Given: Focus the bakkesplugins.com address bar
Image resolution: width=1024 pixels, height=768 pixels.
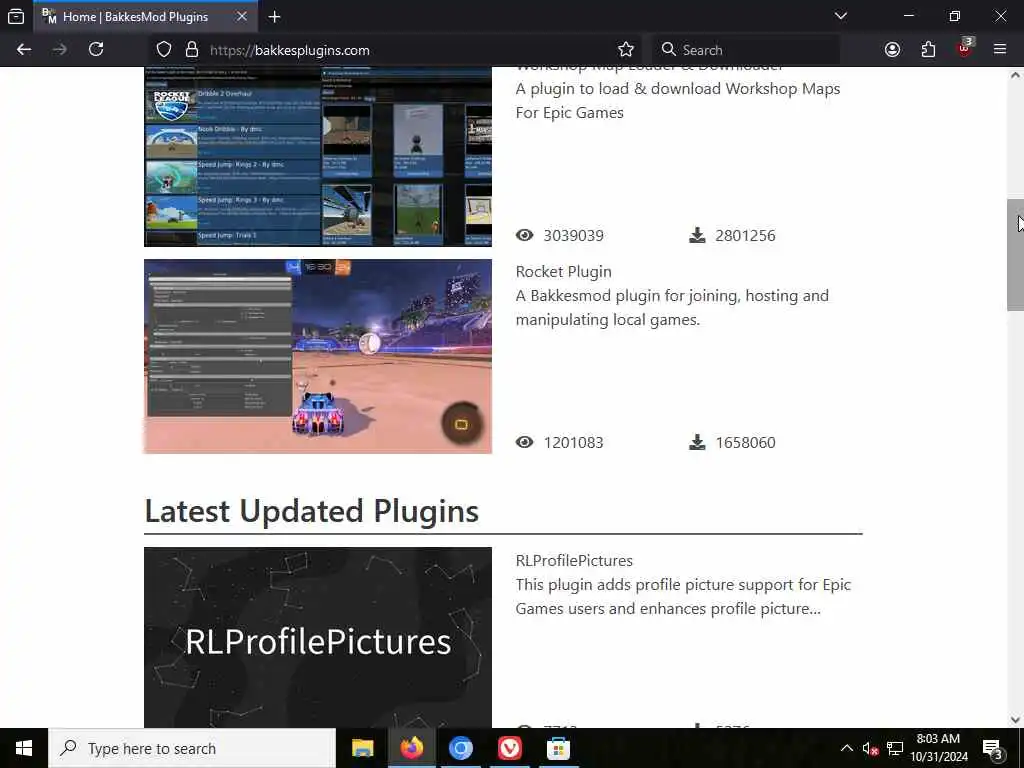Looking at the screenshot, I should [x=394, y=50].
